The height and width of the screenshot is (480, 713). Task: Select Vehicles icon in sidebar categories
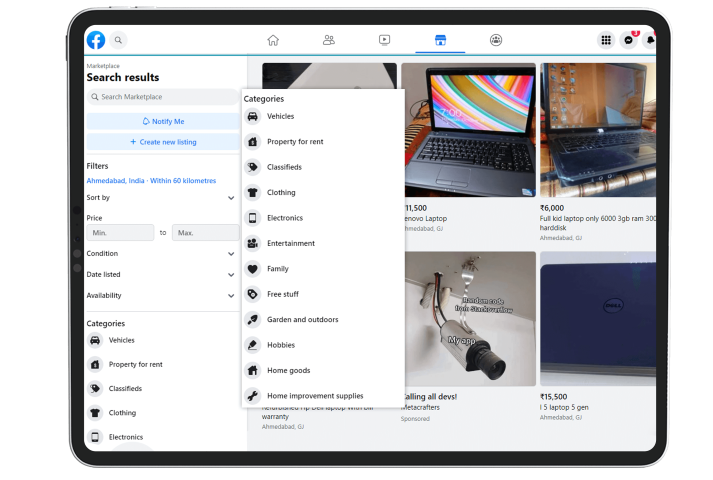95,340
